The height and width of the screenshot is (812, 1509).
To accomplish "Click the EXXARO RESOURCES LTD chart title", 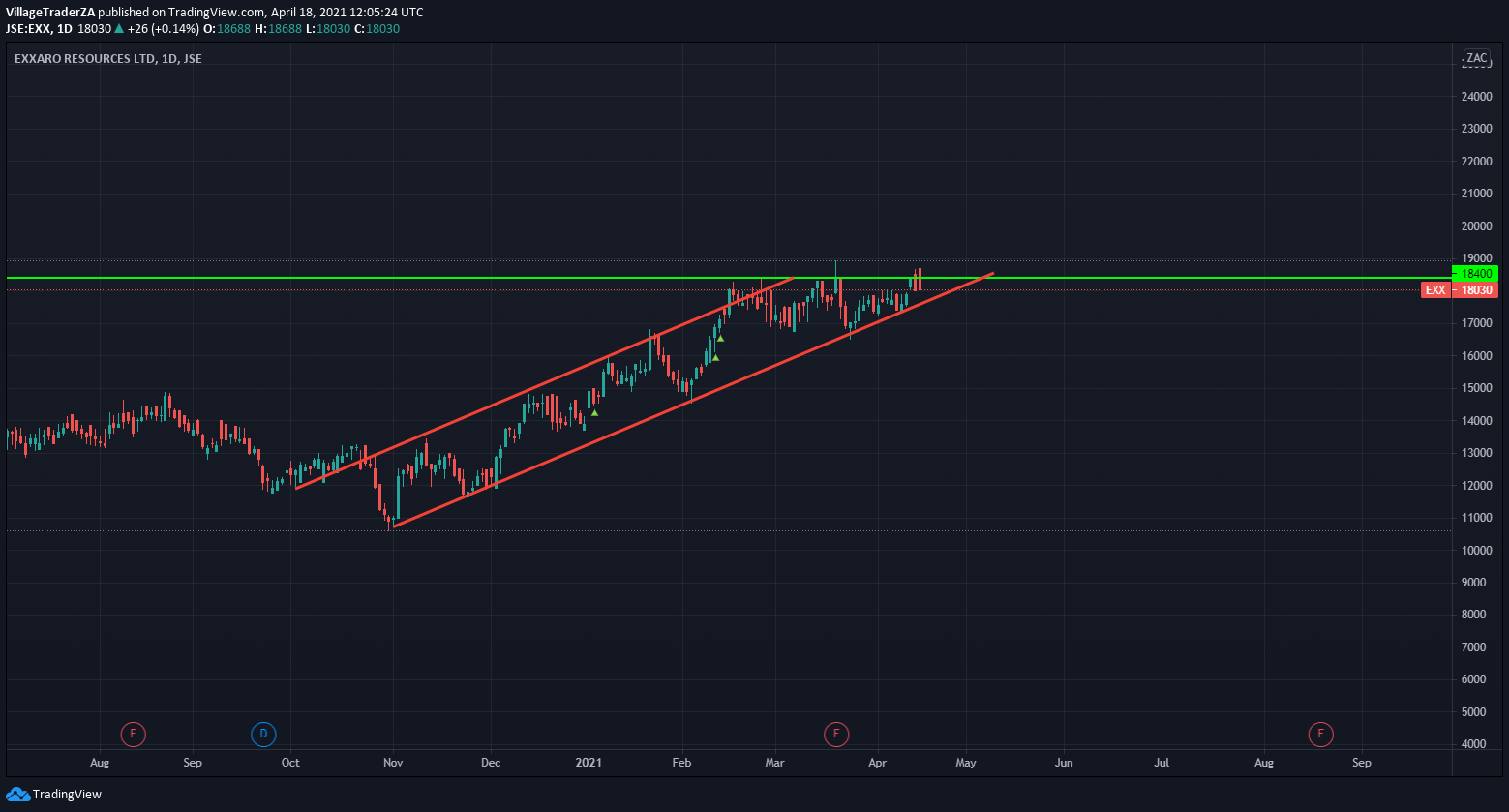I will (108, 59).
